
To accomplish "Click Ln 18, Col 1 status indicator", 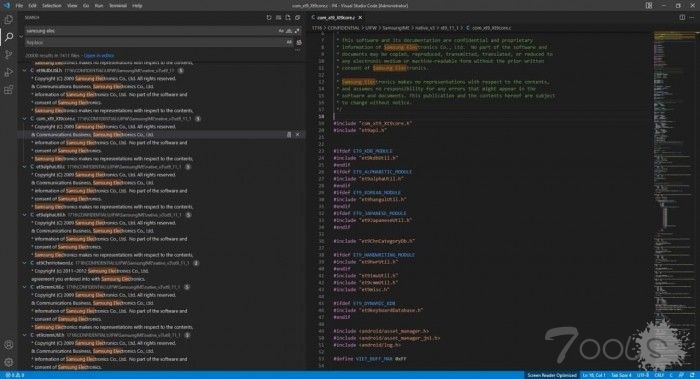I will pyautogui.click(x=594, y=375).
